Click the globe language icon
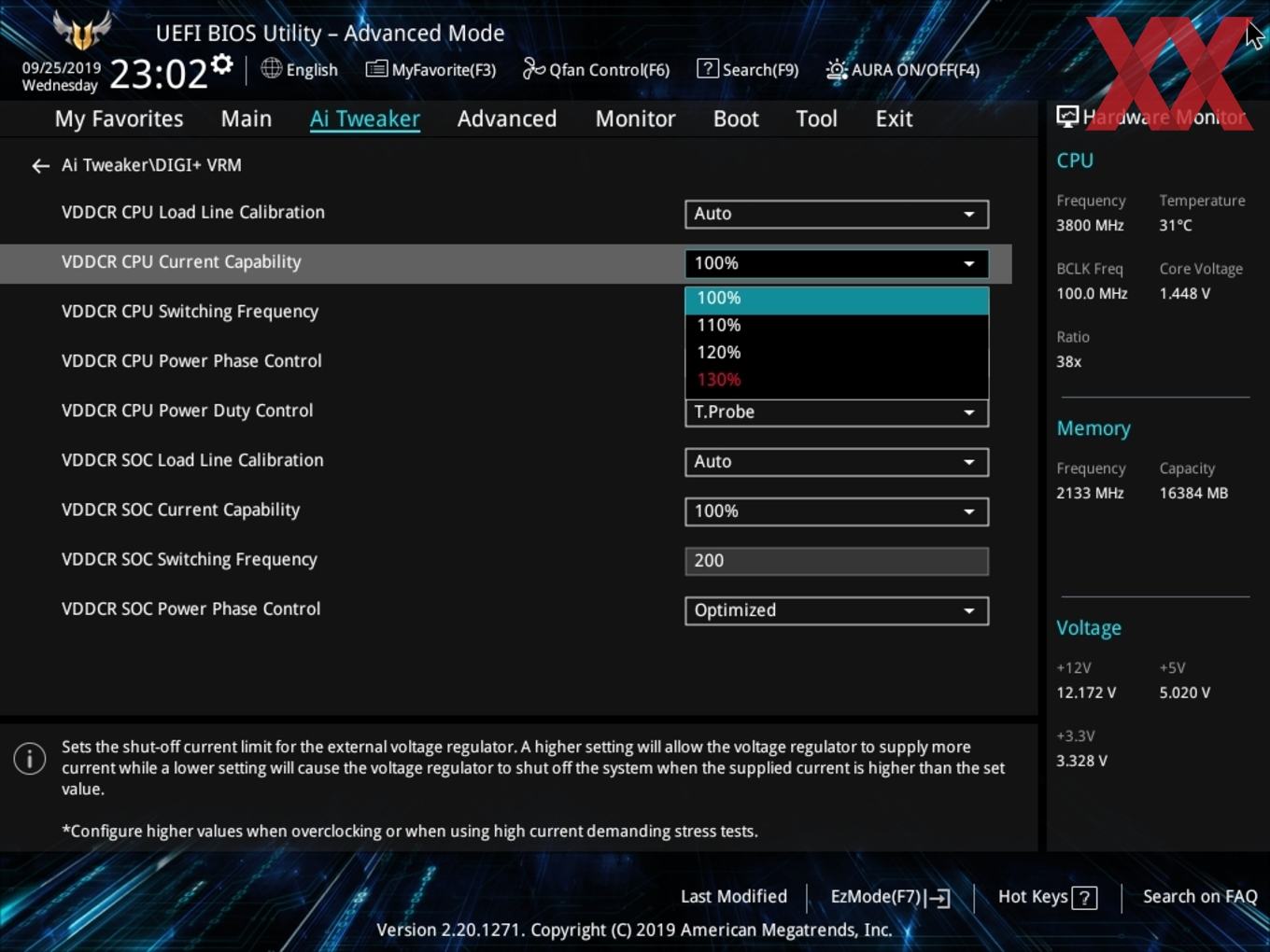1270x952 pixels. (x=271, y=68)
